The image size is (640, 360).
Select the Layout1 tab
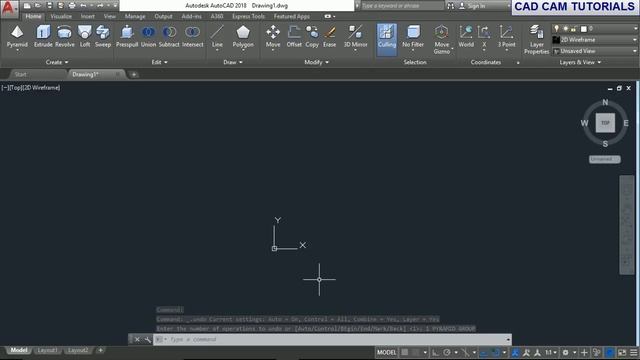pyautogui.click(x=47, y=350)
